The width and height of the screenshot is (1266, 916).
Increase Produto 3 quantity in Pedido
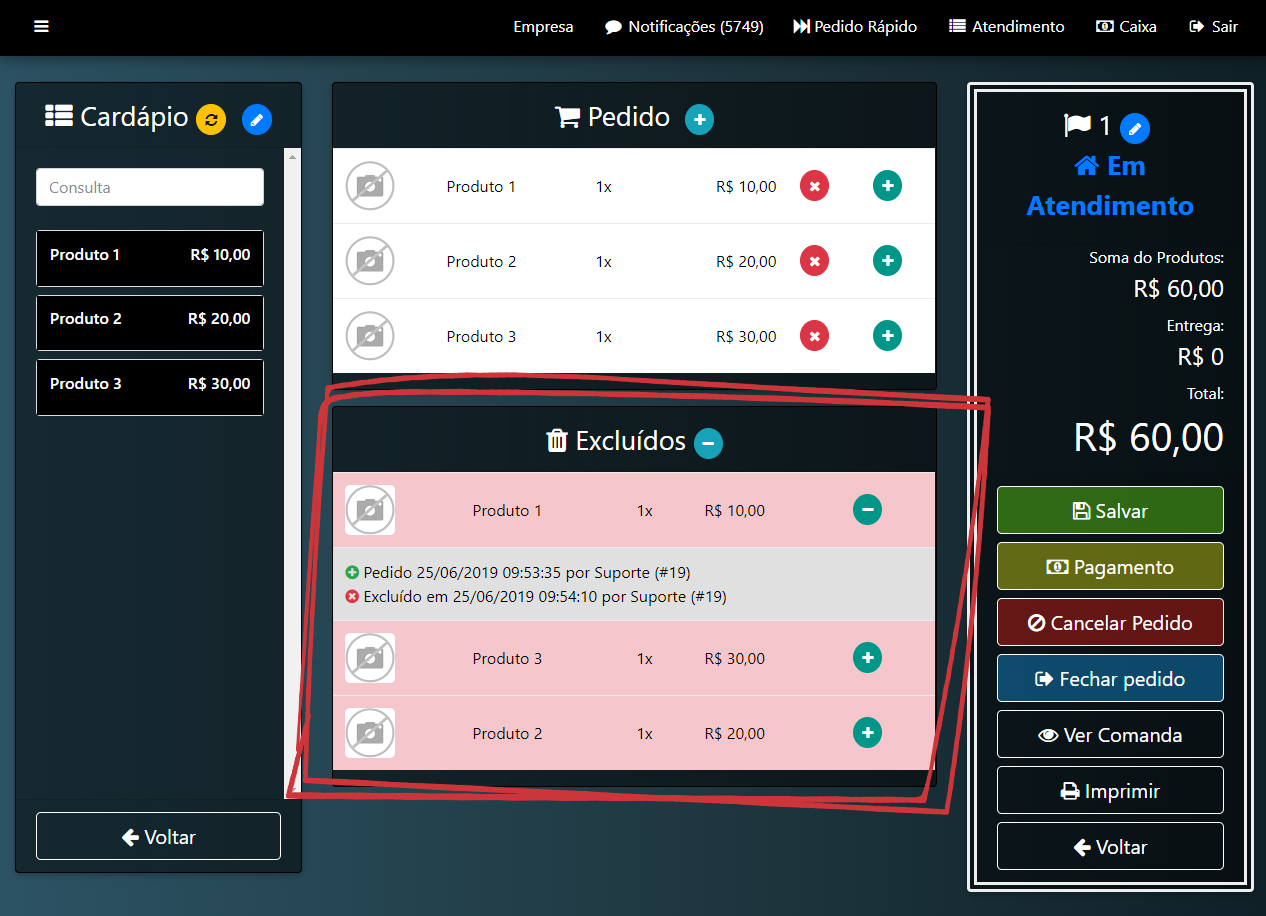tap(887, 336)
